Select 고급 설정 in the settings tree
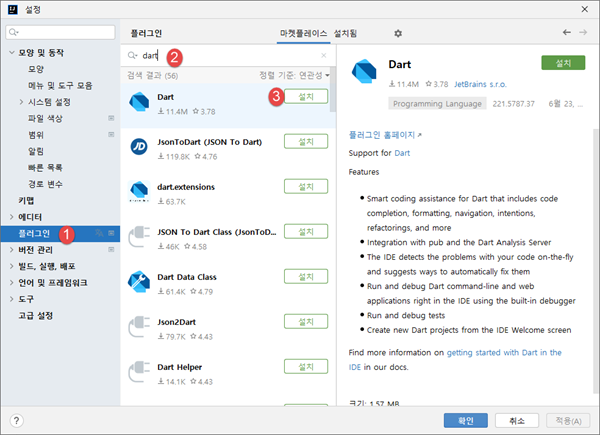Screen dimensions: 600x435 (36, 316)
